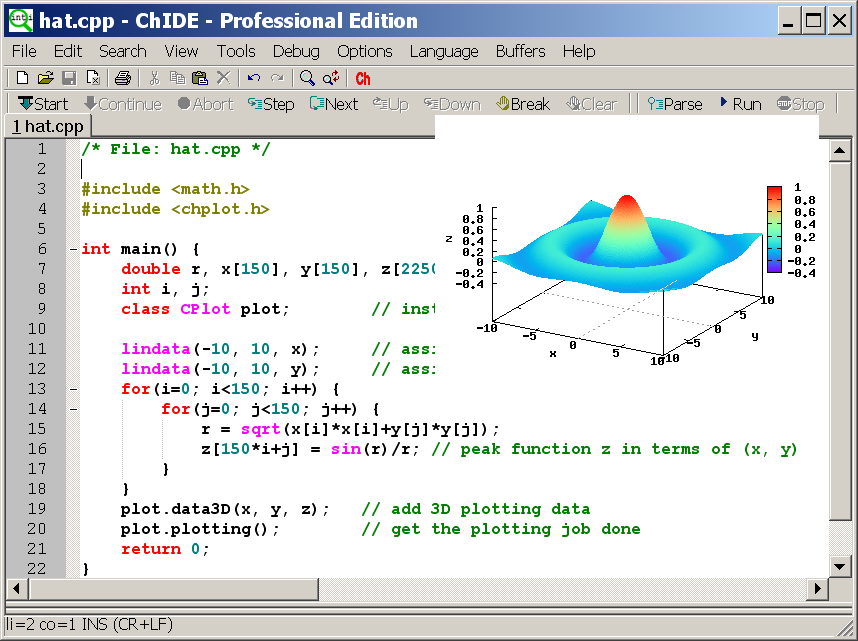The image size is (858, 641).
Task: Click the text '#include <chplot.h>'
Action: [x=175, y=209]
